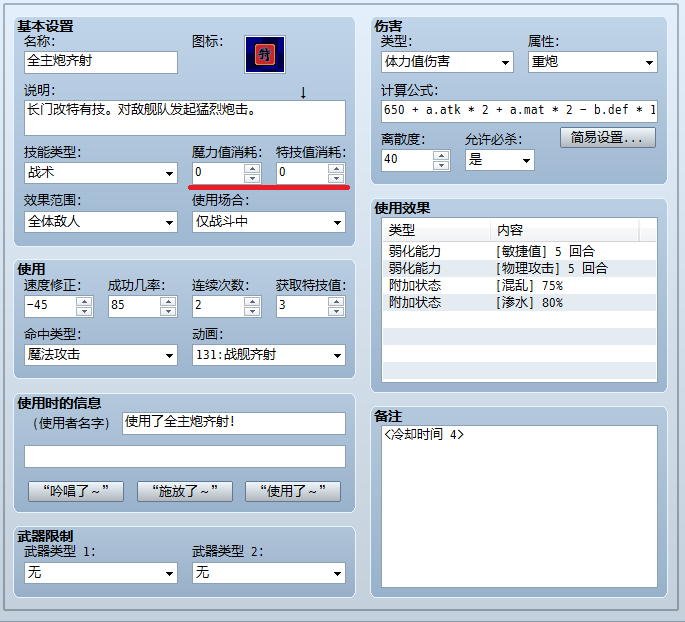Click the "施放了～" message button

(x=185, y=491)
